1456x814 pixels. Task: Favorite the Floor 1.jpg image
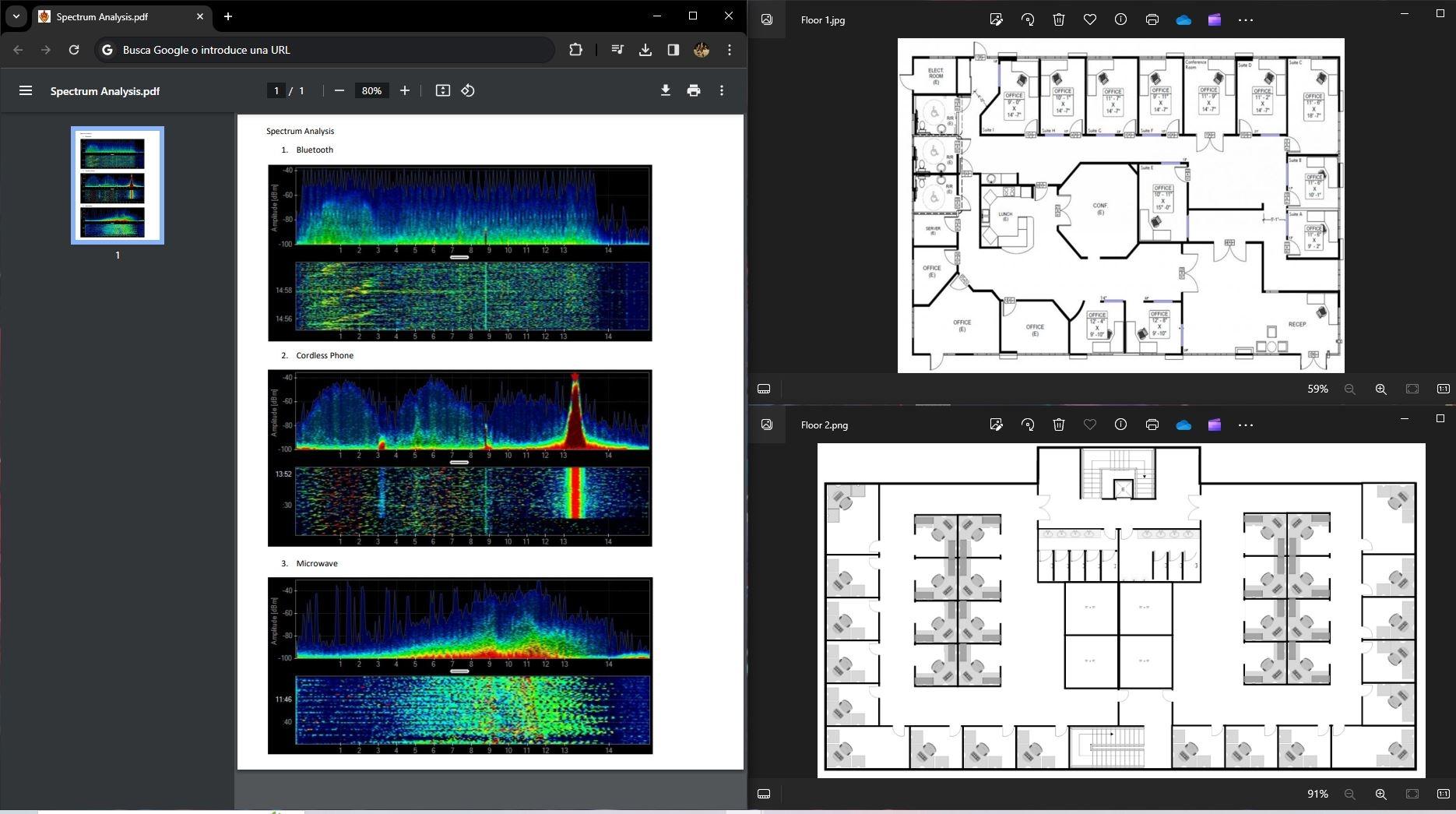click(x=1090, y=19)
